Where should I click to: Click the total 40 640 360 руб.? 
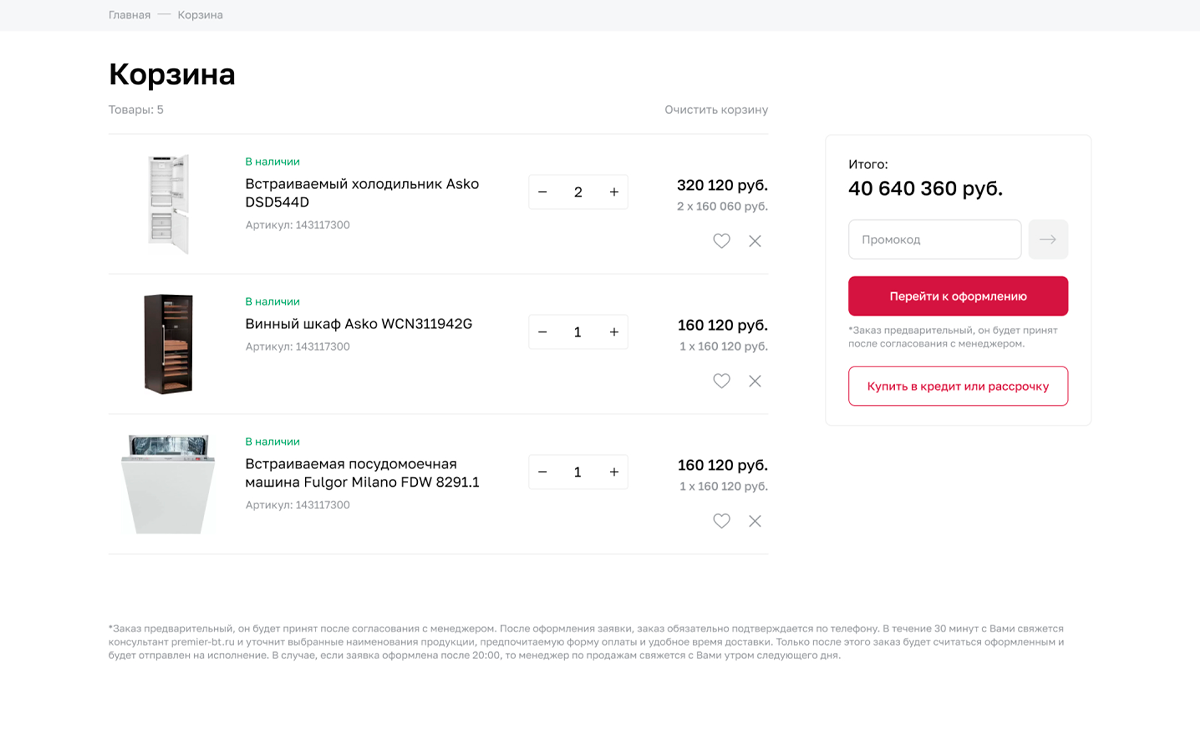[x=925, y=189]
